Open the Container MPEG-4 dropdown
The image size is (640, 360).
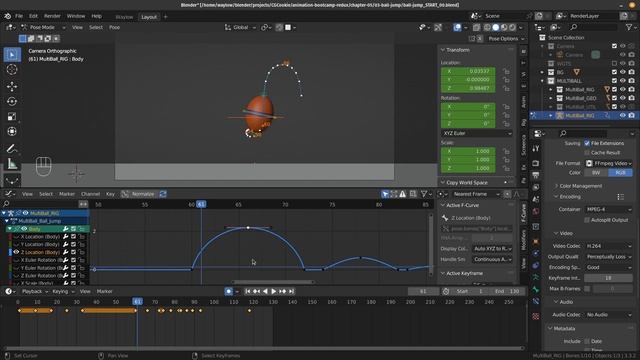(x=609, y=209)
